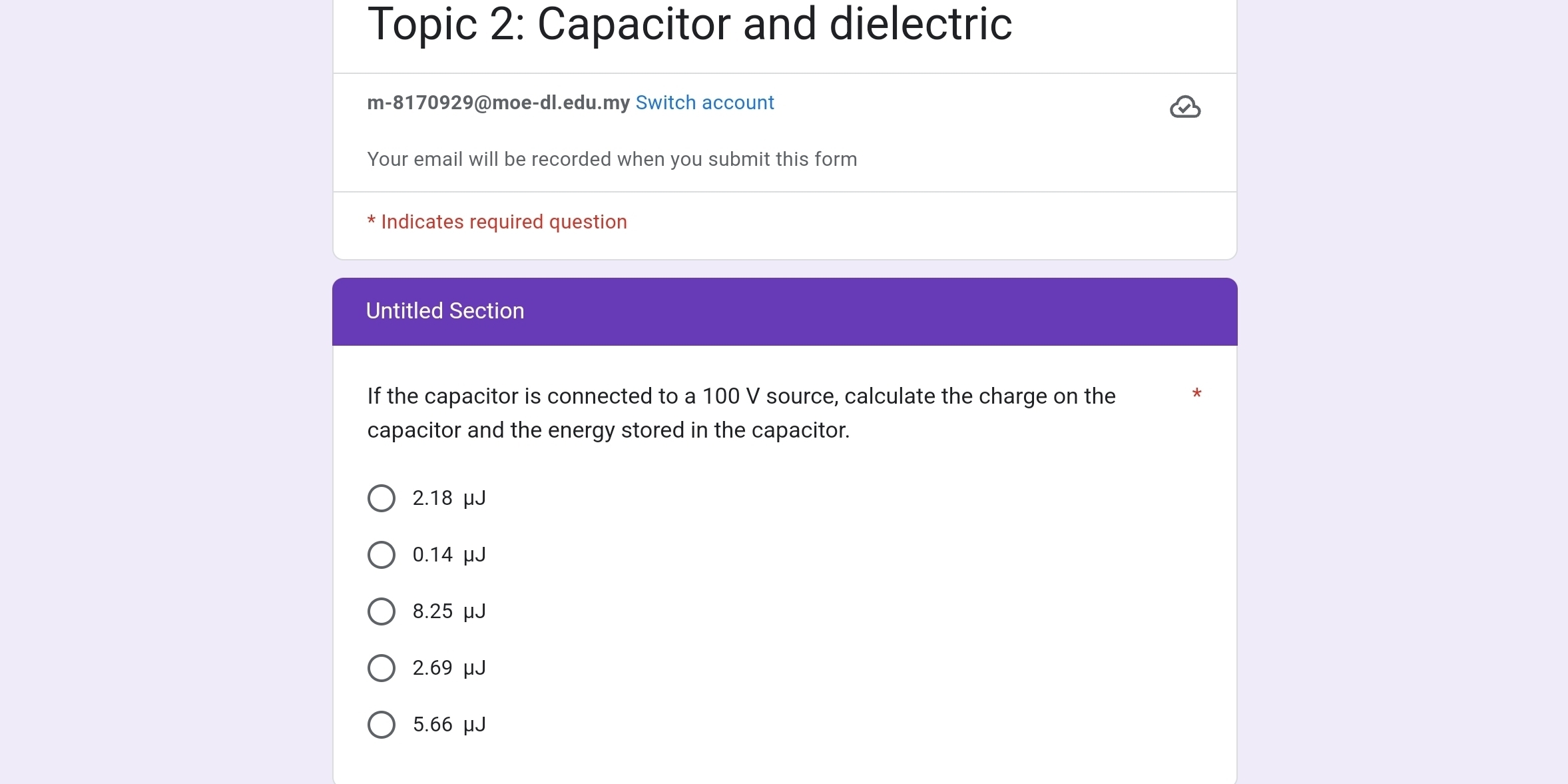Check the 5.66 µJ radio button circle

pos(382,725)
